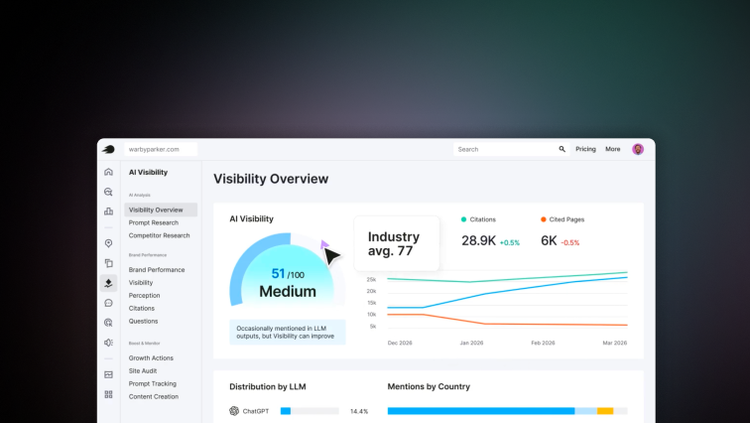Screen dimensions: 750x423
Task: Toggle the Citations series in chart legend
Action: (x=479, y=219)
